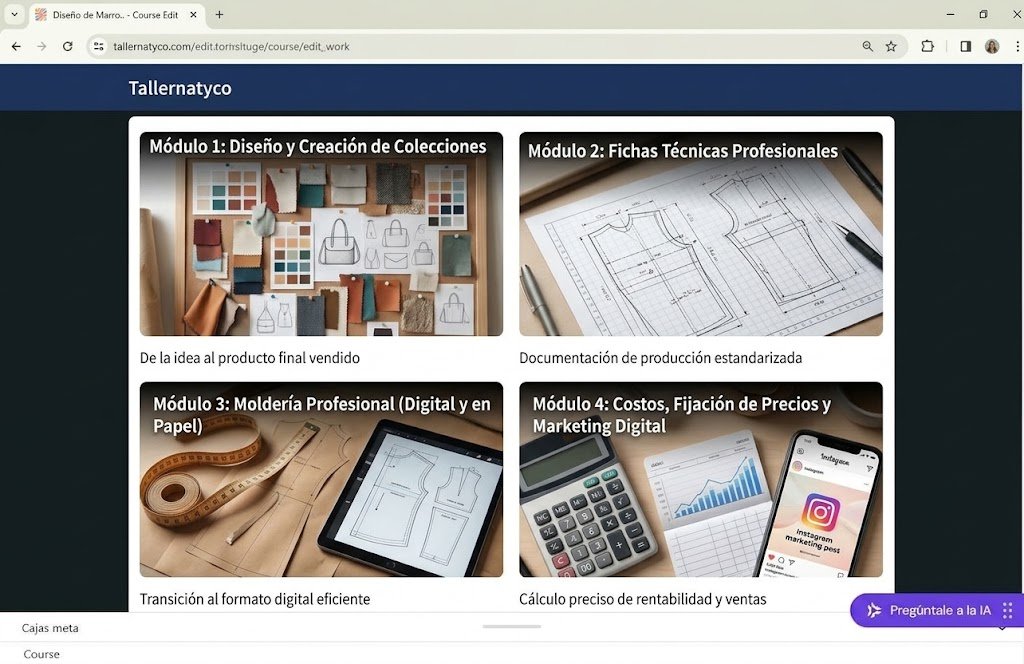
Task: Open the zoom magnifier icon in the address bar
Action: click(867, 46)
